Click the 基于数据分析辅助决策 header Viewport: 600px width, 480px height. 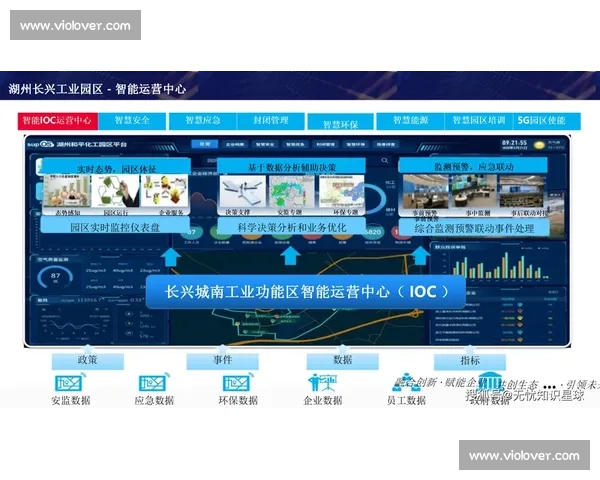point(292,167)
